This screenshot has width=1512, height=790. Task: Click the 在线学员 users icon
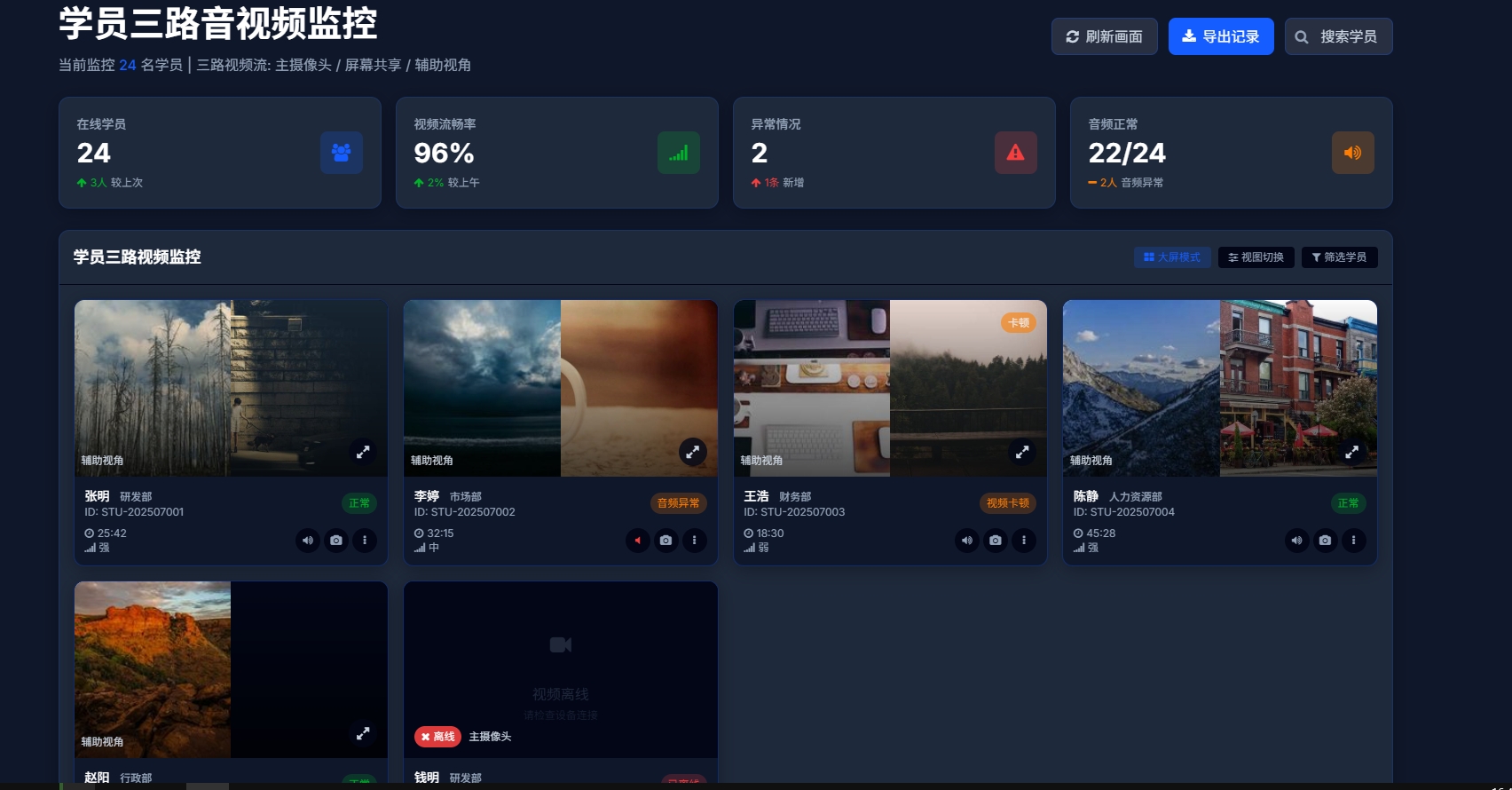pyautogui.click(x=342, y=153)
